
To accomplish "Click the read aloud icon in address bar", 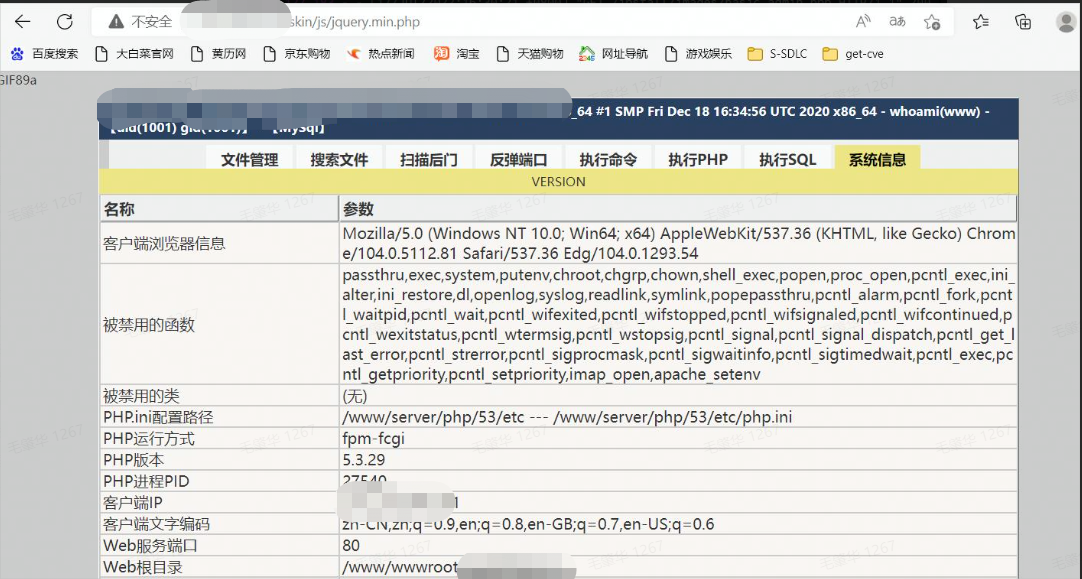I will (x=863, y=21).
